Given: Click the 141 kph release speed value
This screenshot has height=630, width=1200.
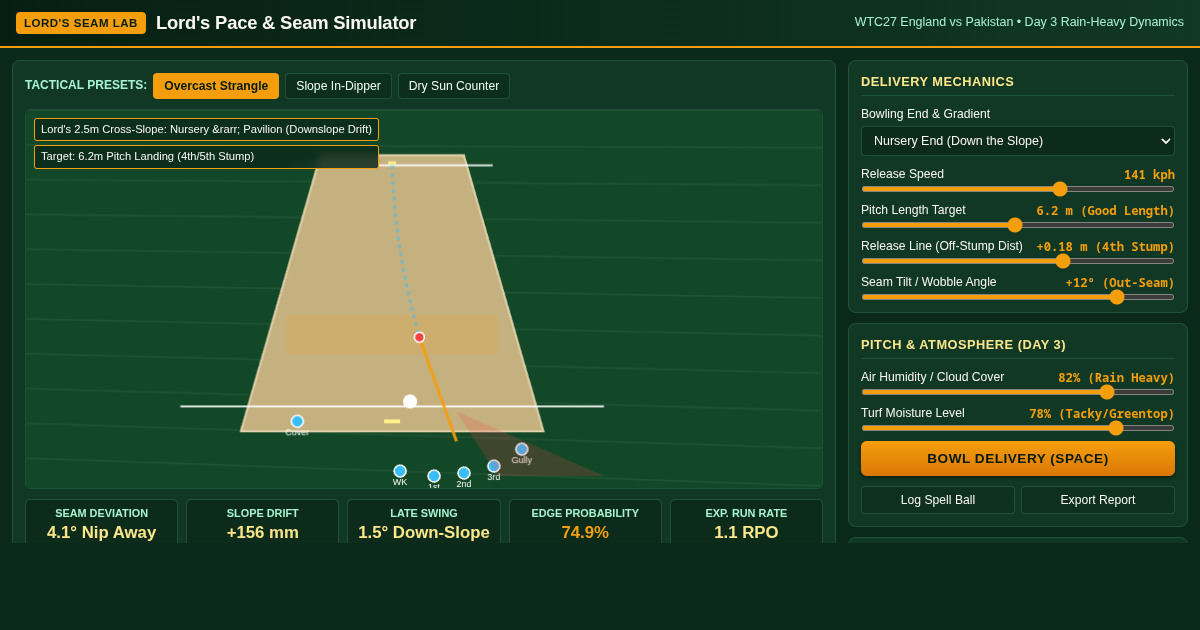Looking at the screenshot, I should click(x=1149, y=174).
